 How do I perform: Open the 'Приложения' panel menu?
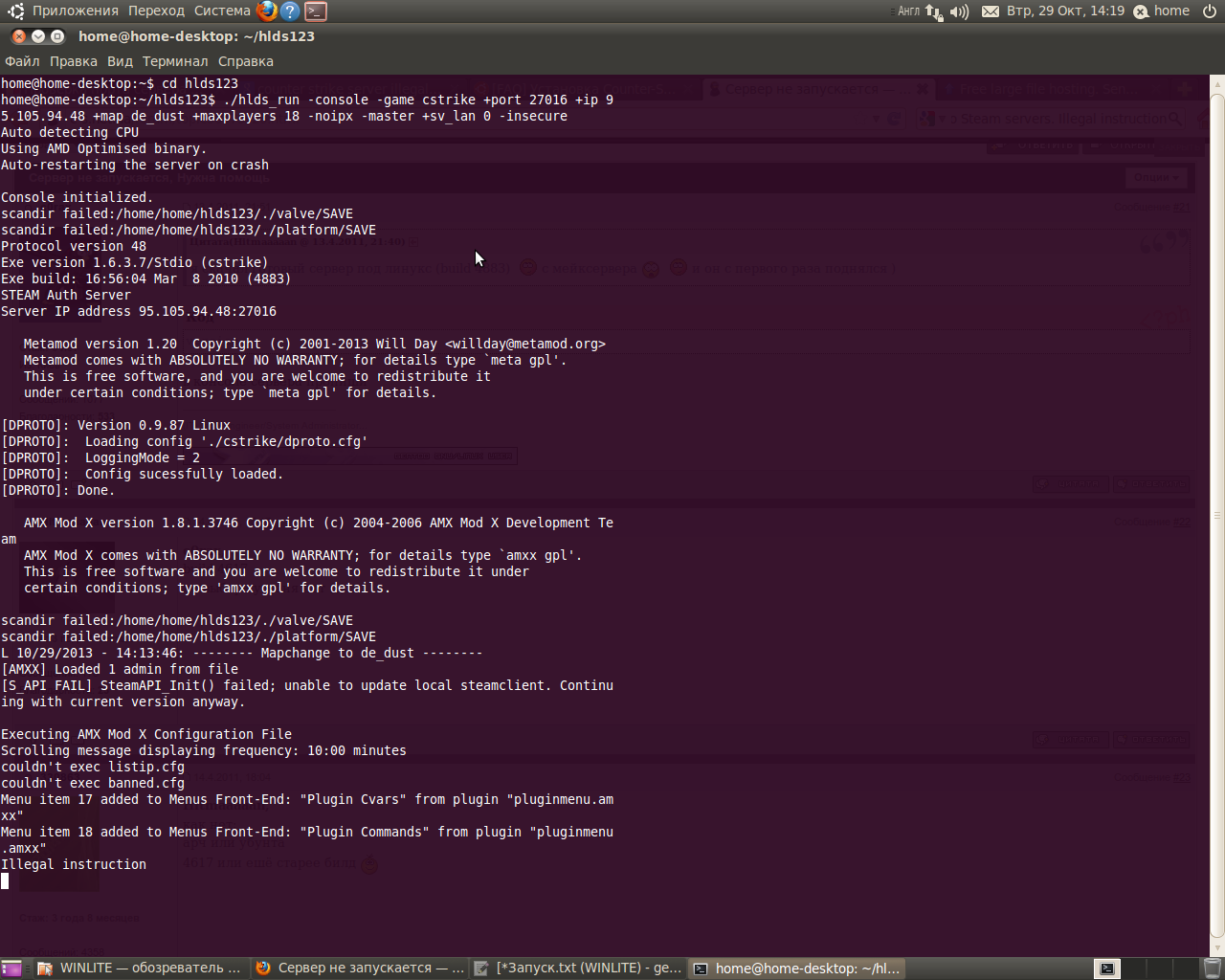coord(76,11)
